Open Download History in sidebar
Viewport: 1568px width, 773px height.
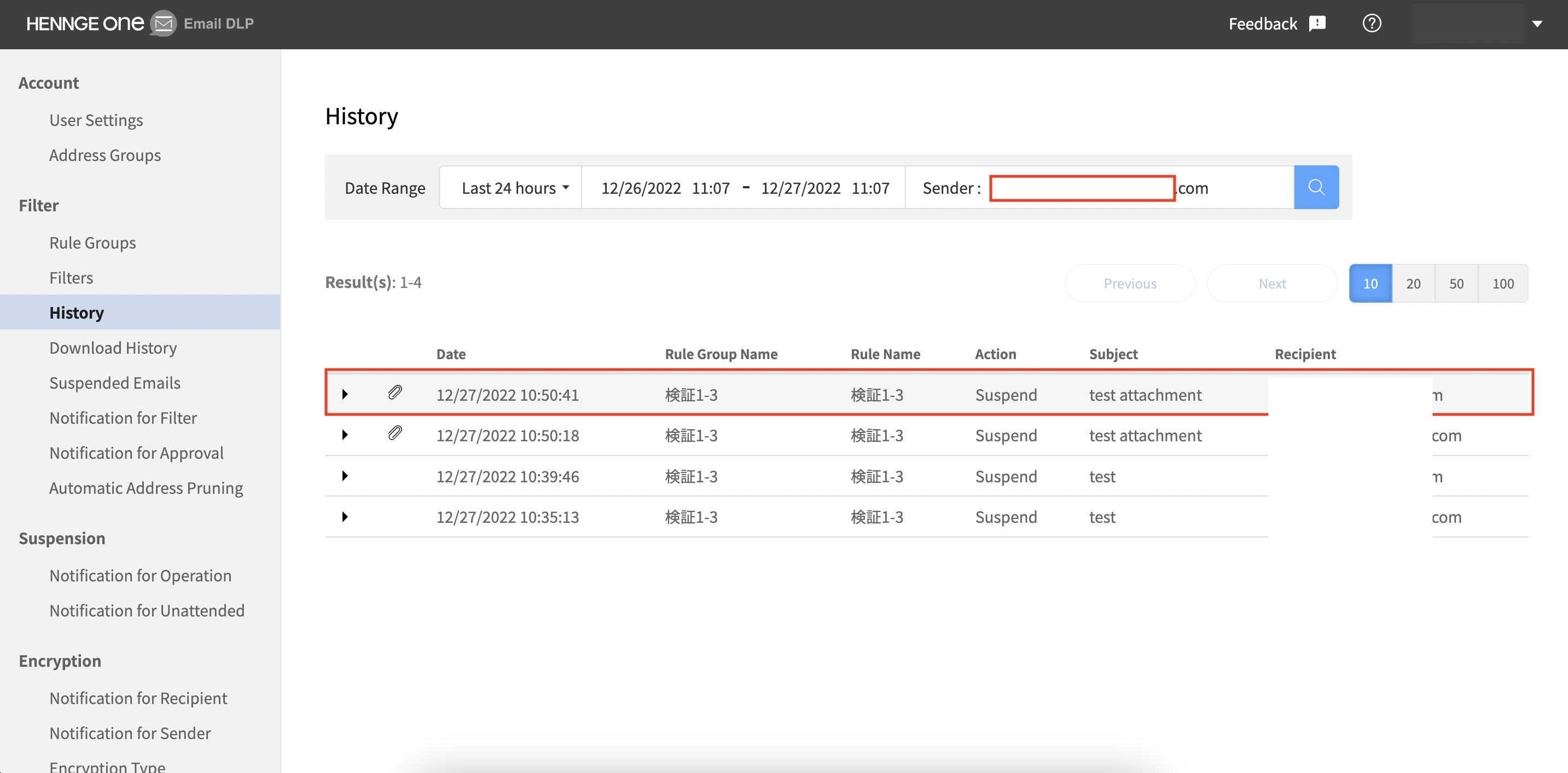[113, 348]
